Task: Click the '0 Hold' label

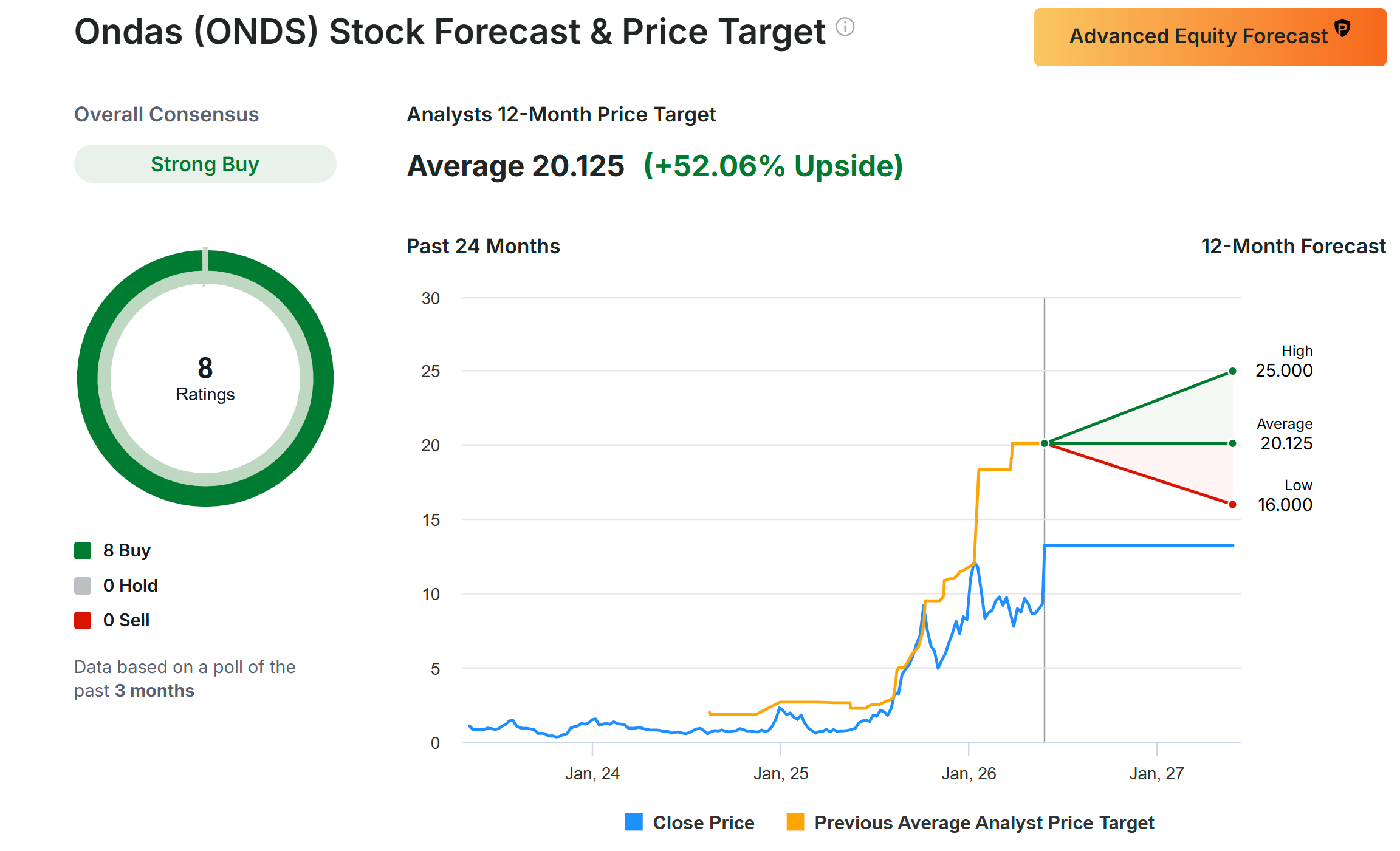Action: 131,586
